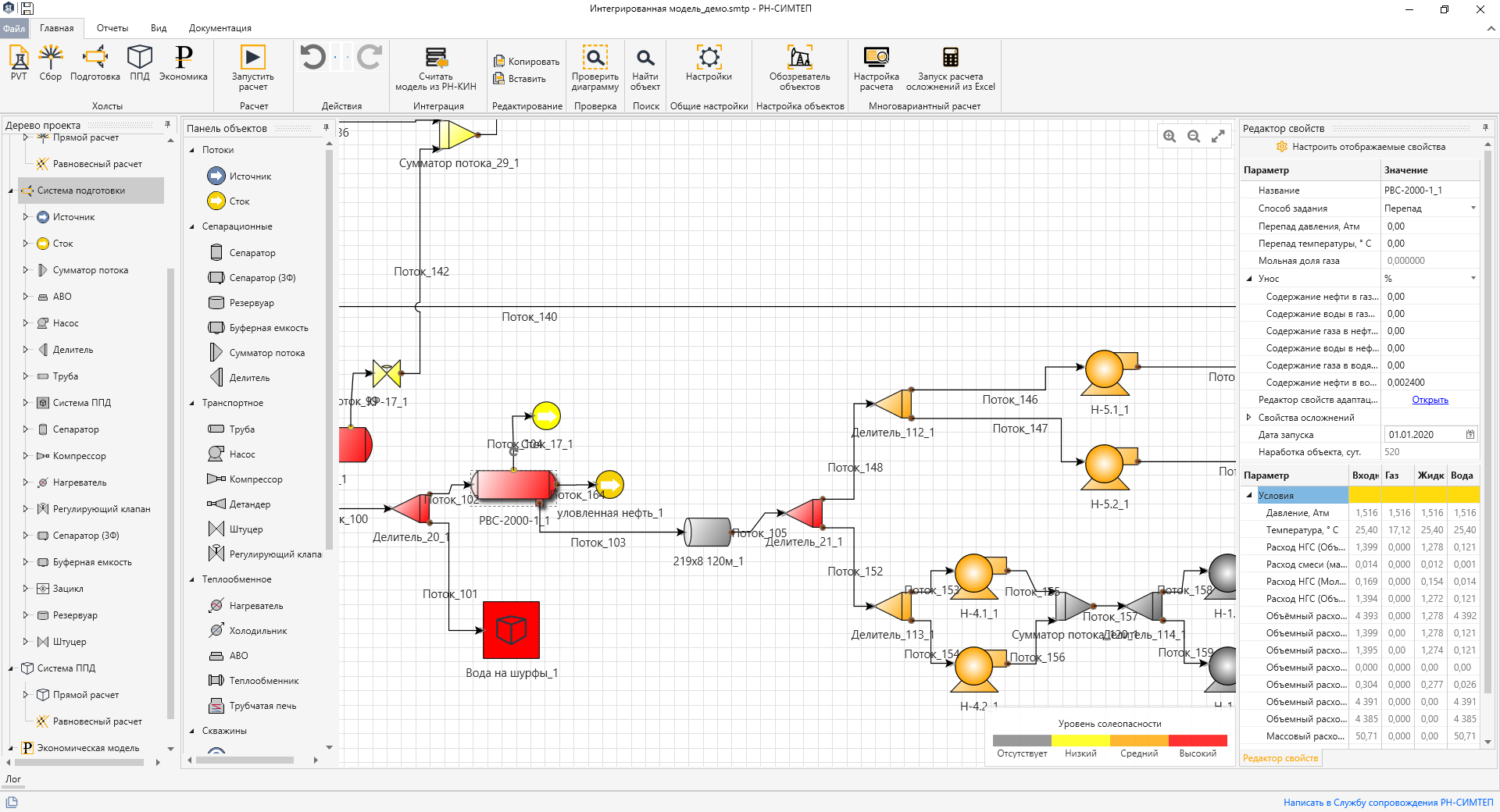1500x812 pixels.
Task: Open the Файл menu
Action: [14, 28]
